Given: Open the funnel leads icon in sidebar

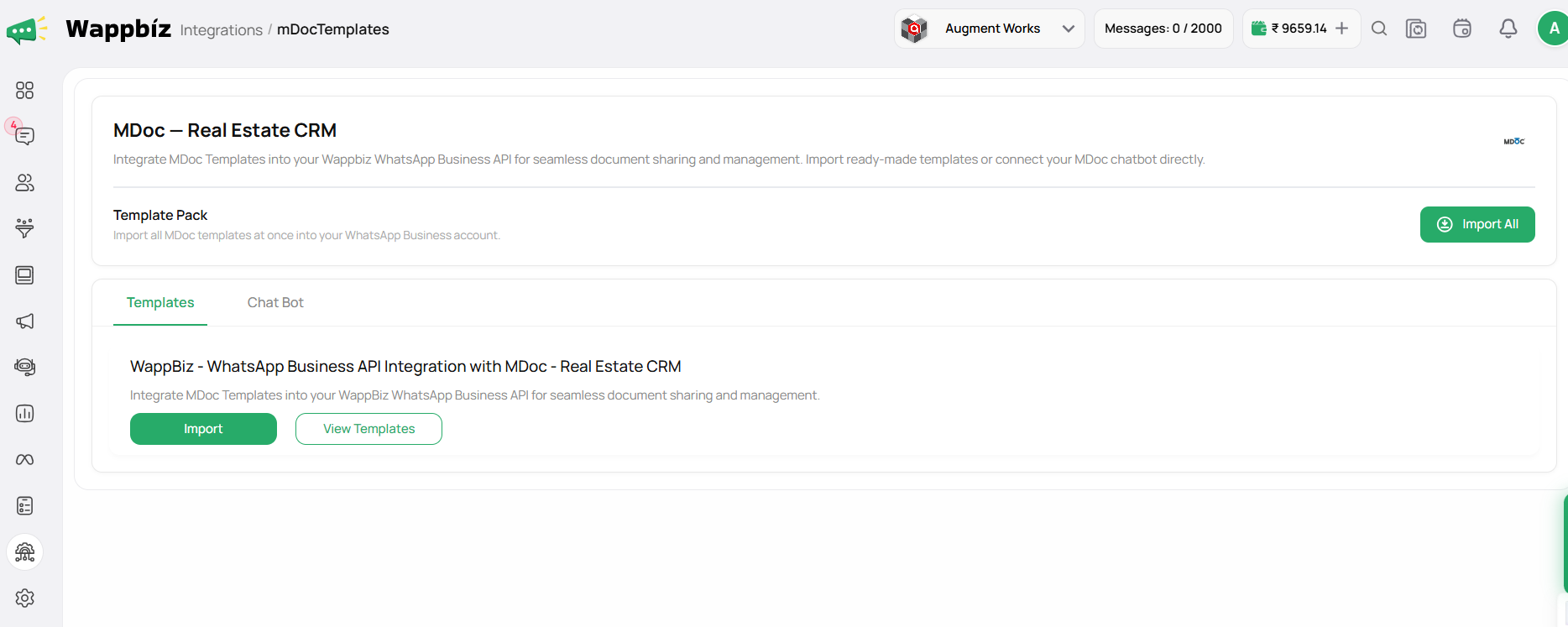Looking at the screenshot, I should (x=25, y=228).
